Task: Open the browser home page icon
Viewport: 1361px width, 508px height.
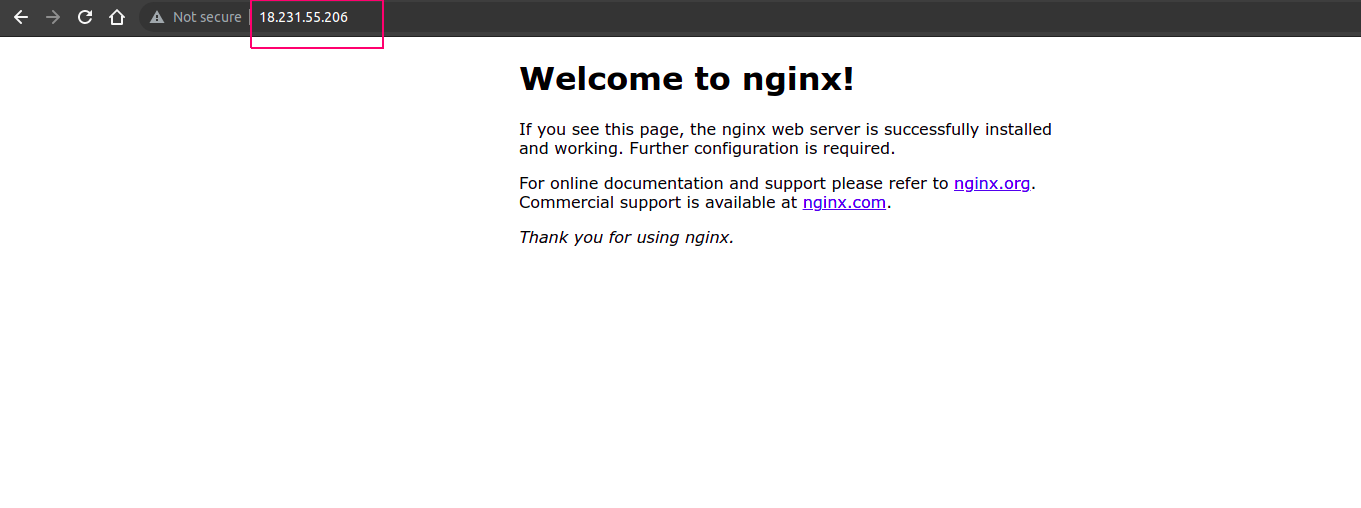Action: [x=117, y=17]
